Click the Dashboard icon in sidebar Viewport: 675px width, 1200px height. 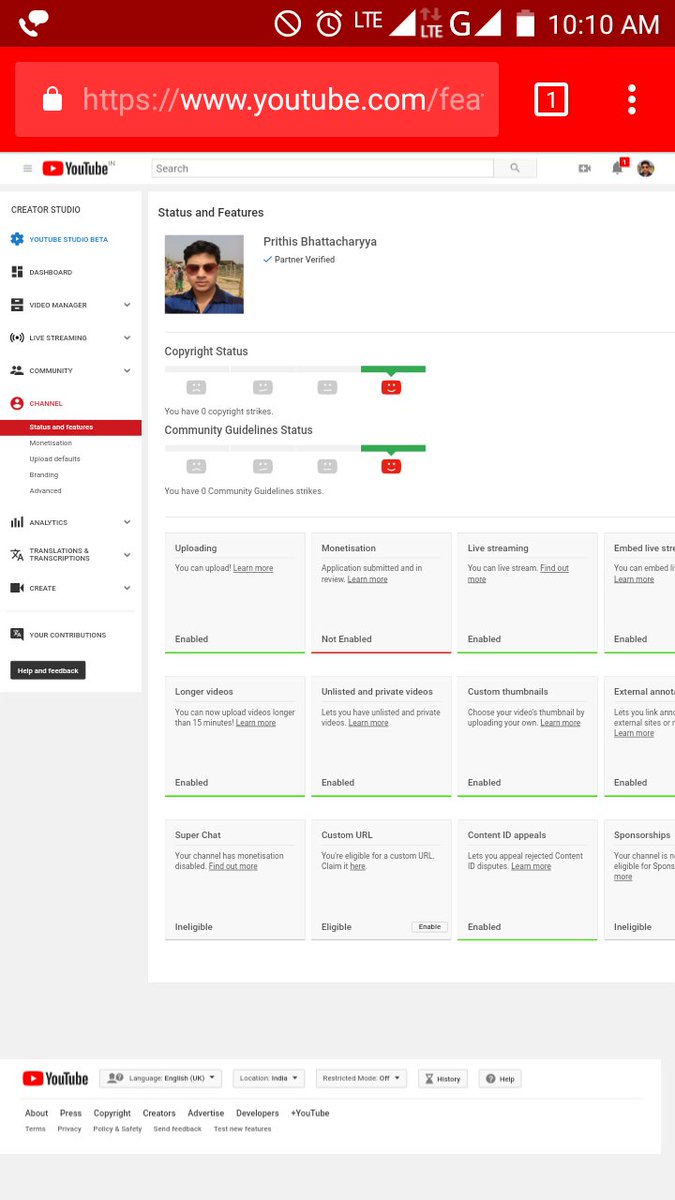17,272
